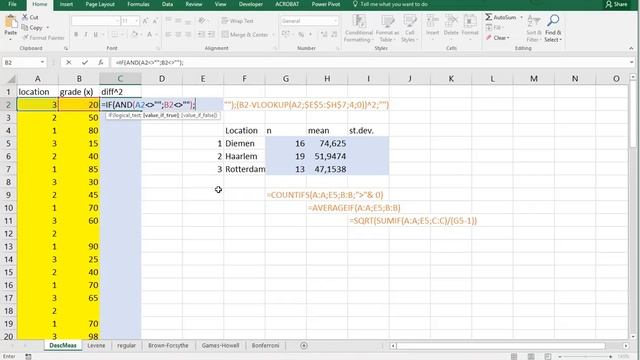Click the Share button
Viewport: 640px width, 360px height.
tap(616, 4)
